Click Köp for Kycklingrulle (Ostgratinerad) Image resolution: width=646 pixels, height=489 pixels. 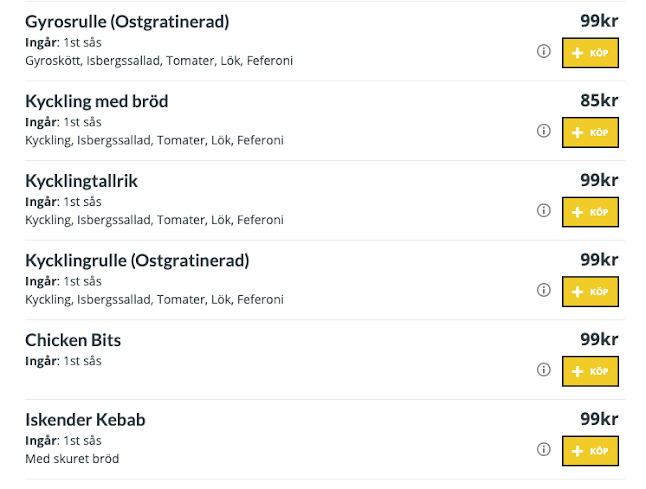590,291
